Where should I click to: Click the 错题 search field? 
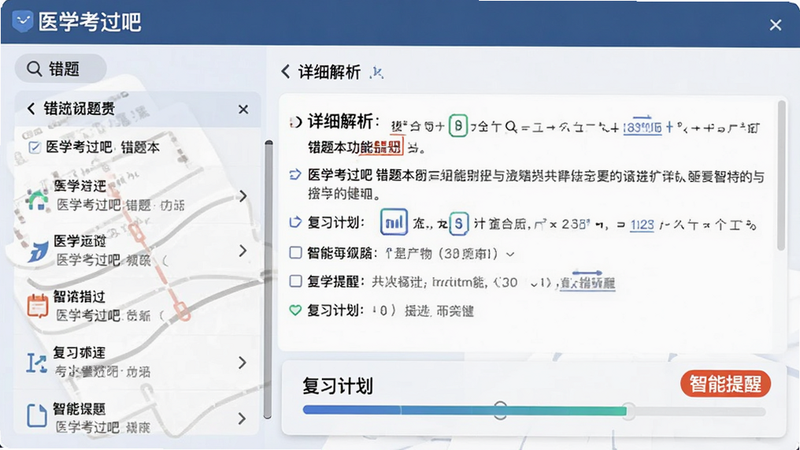coord(61,68)
